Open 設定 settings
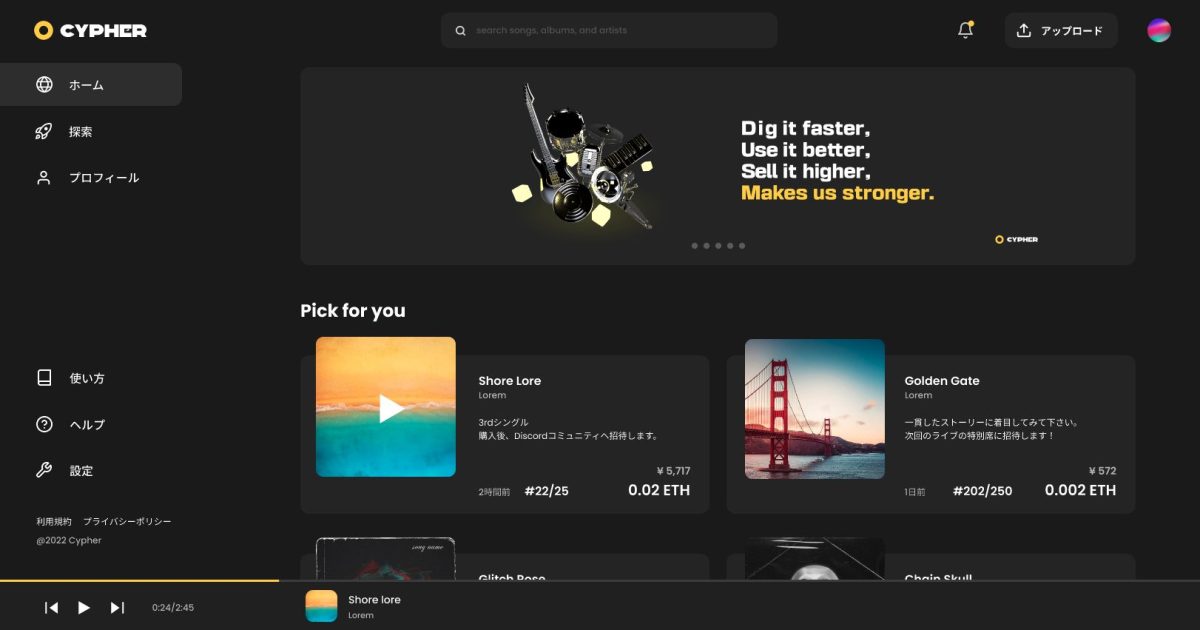 click(x=80, y=471)
